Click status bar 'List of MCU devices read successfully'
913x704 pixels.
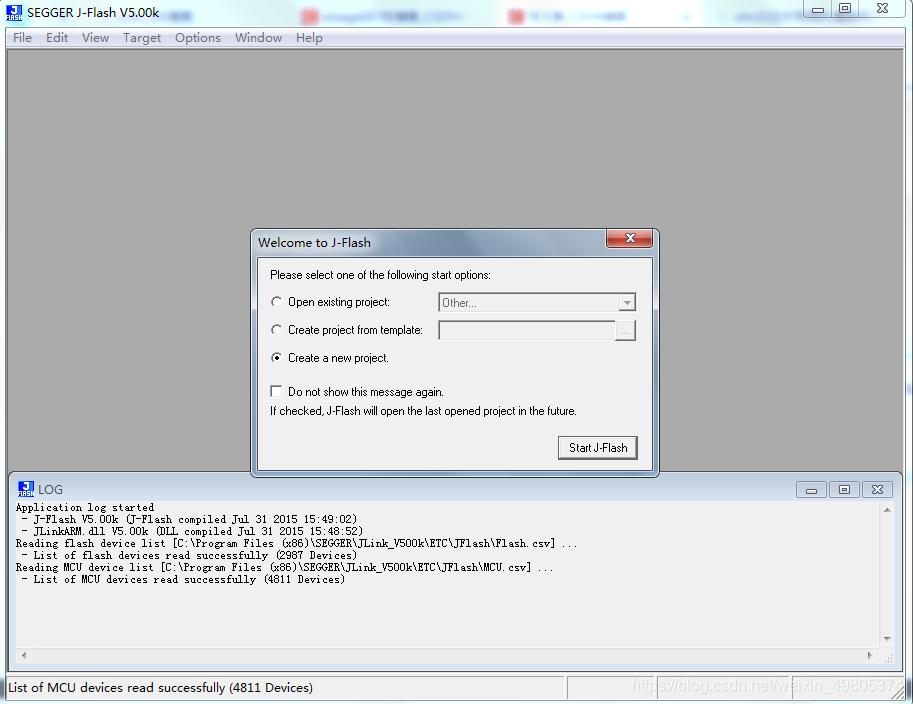click(x=161, y=688)
